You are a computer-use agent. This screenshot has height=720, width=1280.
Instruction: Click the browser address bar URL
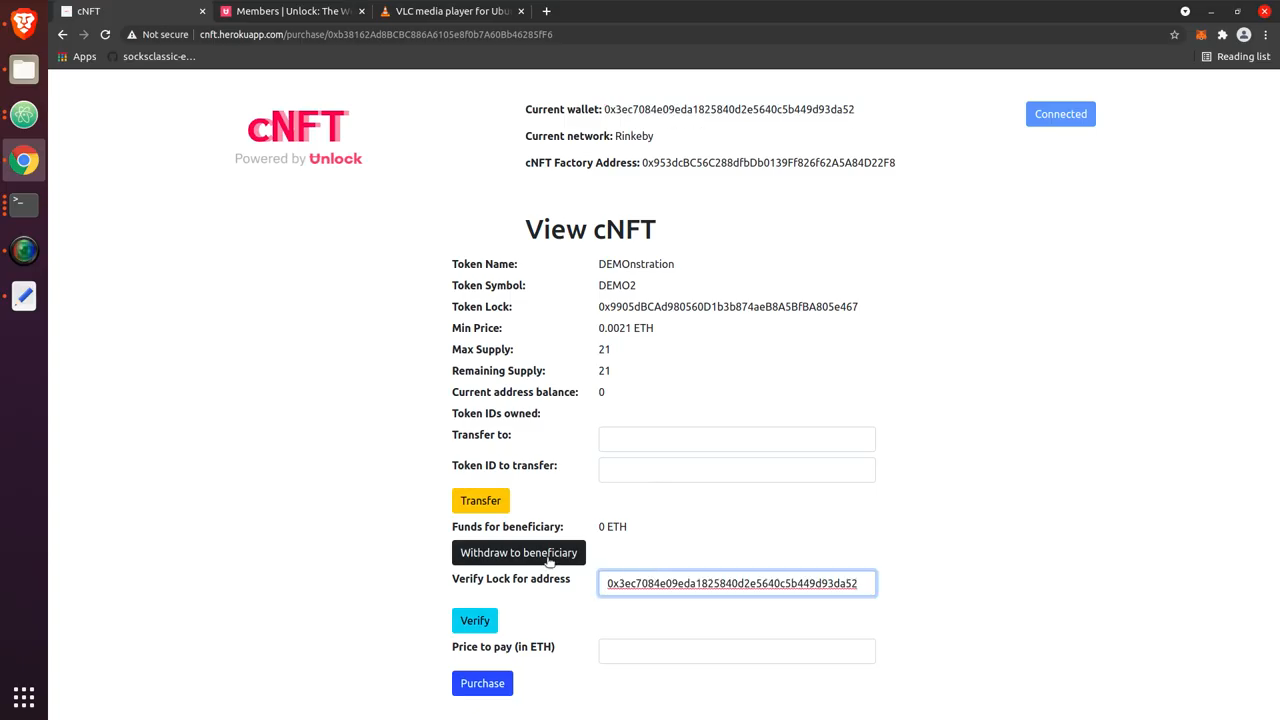click(x=376, y=34)
